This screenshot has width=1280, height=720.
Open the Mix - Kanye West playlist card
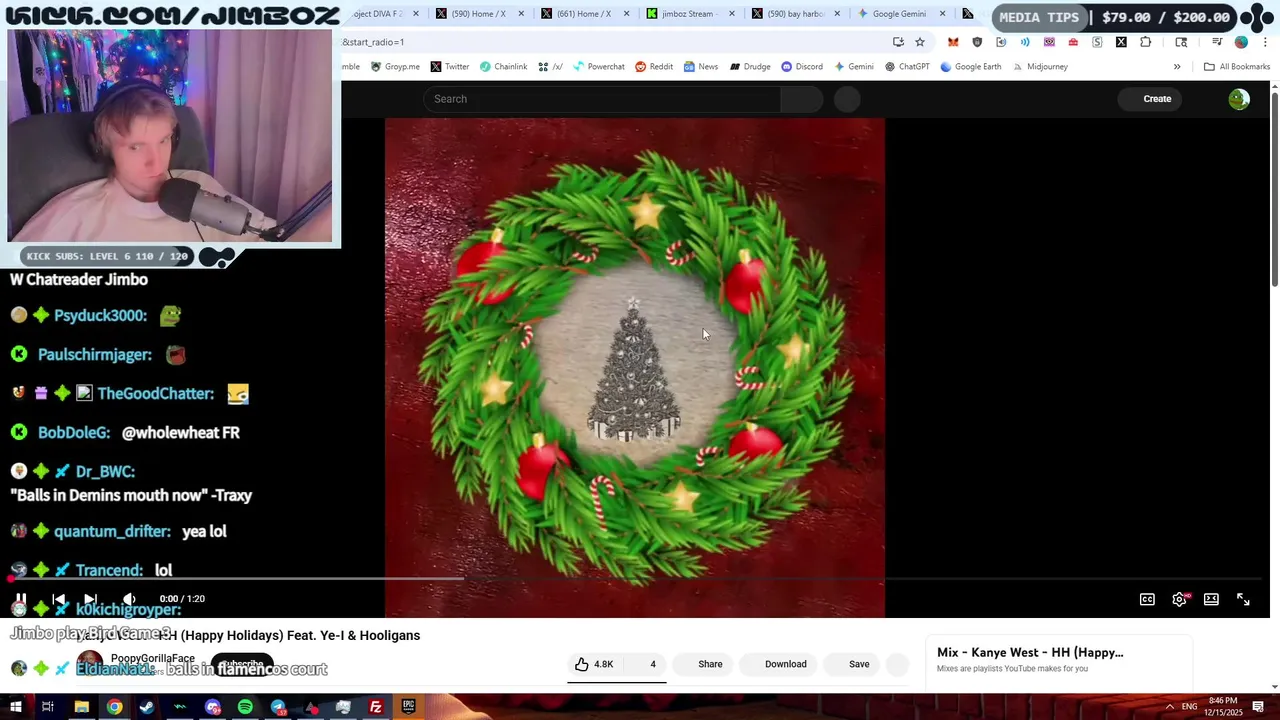[x=1058, y=660]
